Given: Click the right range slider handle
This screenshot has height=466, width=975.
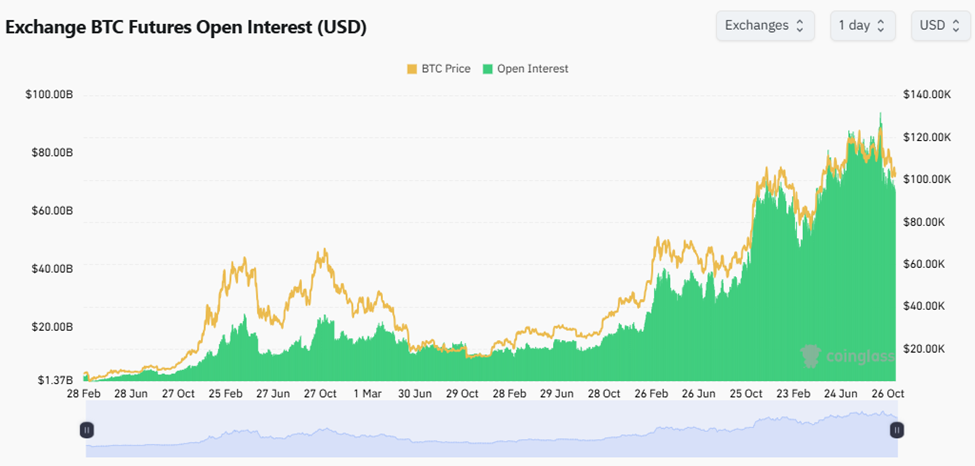Looking at the screenshot, I should click(897, 430).
